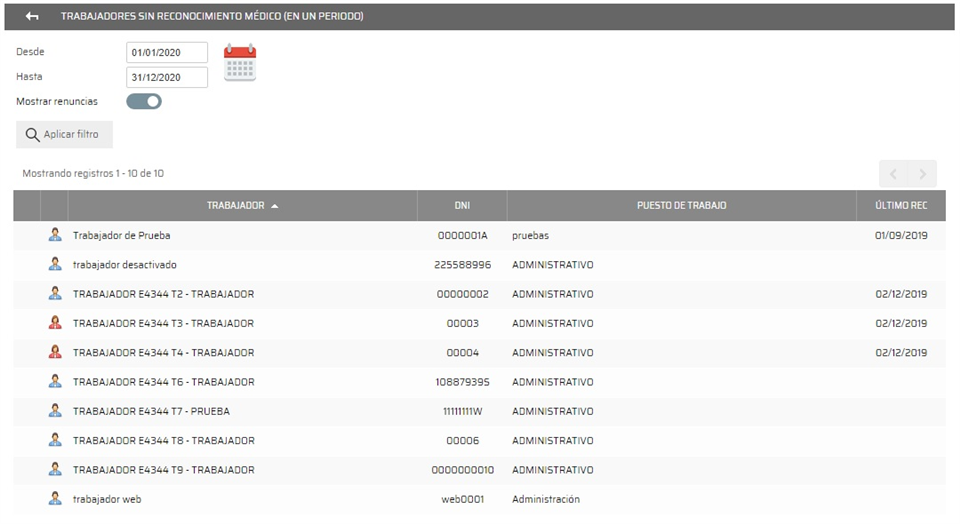Click DNI value web0001
The width and height of the screenshot is (960, 524).
point(462,500)
